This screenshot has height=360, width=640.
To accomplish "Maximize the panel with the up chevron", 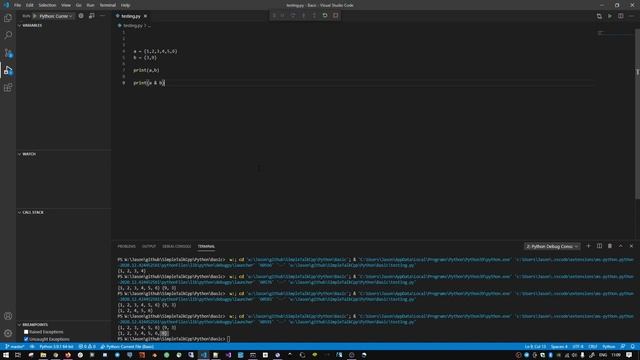I will (x=620, y=246).
